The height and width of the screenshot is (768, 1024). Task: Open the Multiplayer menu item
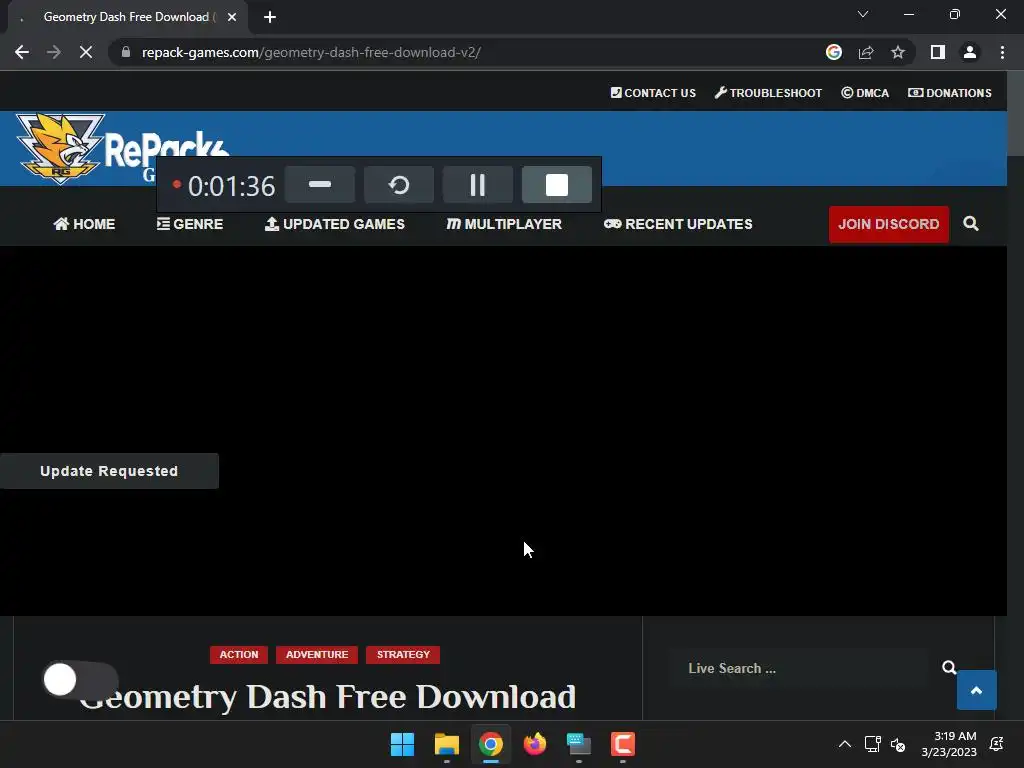pyautogui.click(x=504, y=224)
